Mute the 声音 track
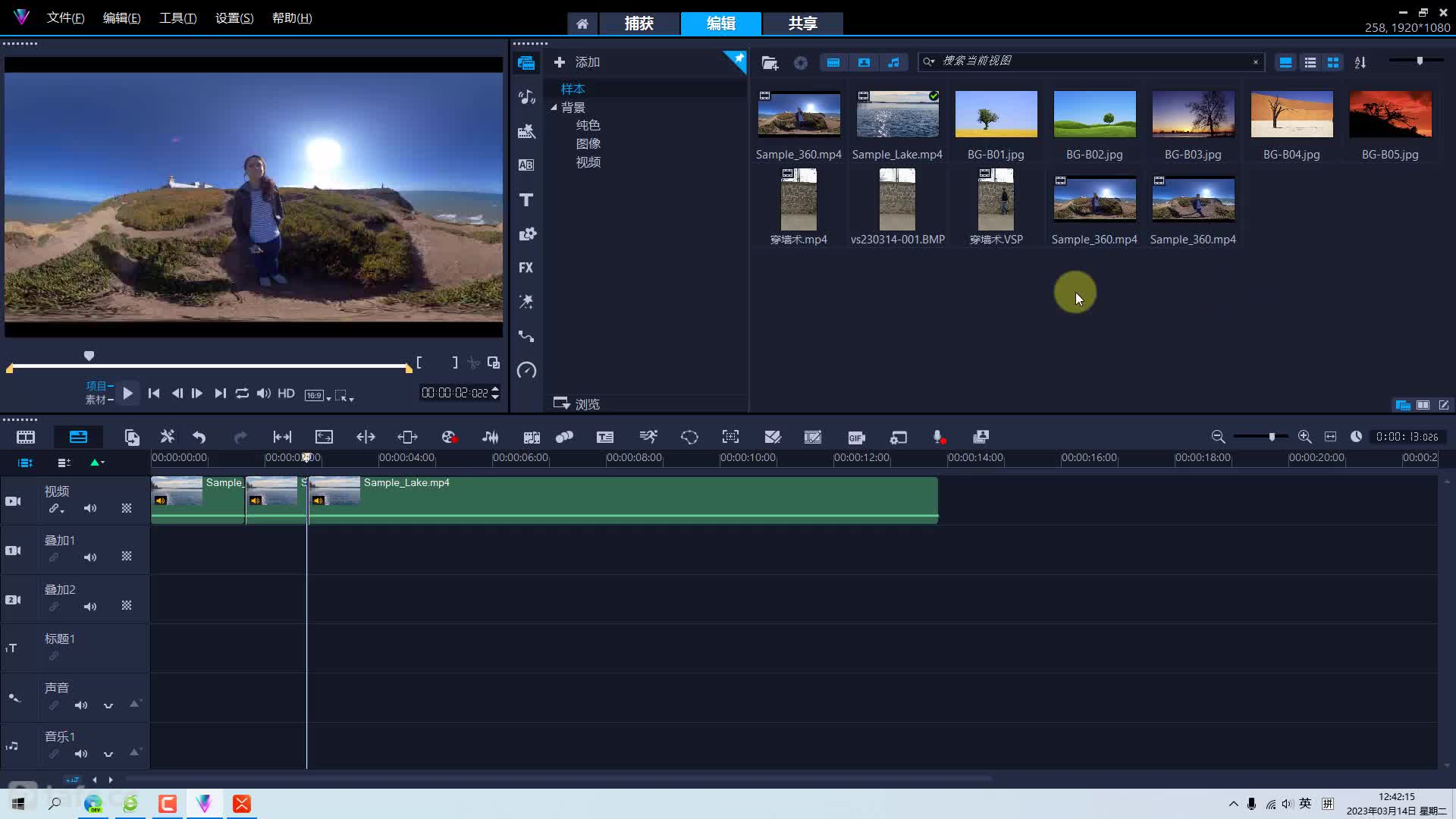 [81, 705]
